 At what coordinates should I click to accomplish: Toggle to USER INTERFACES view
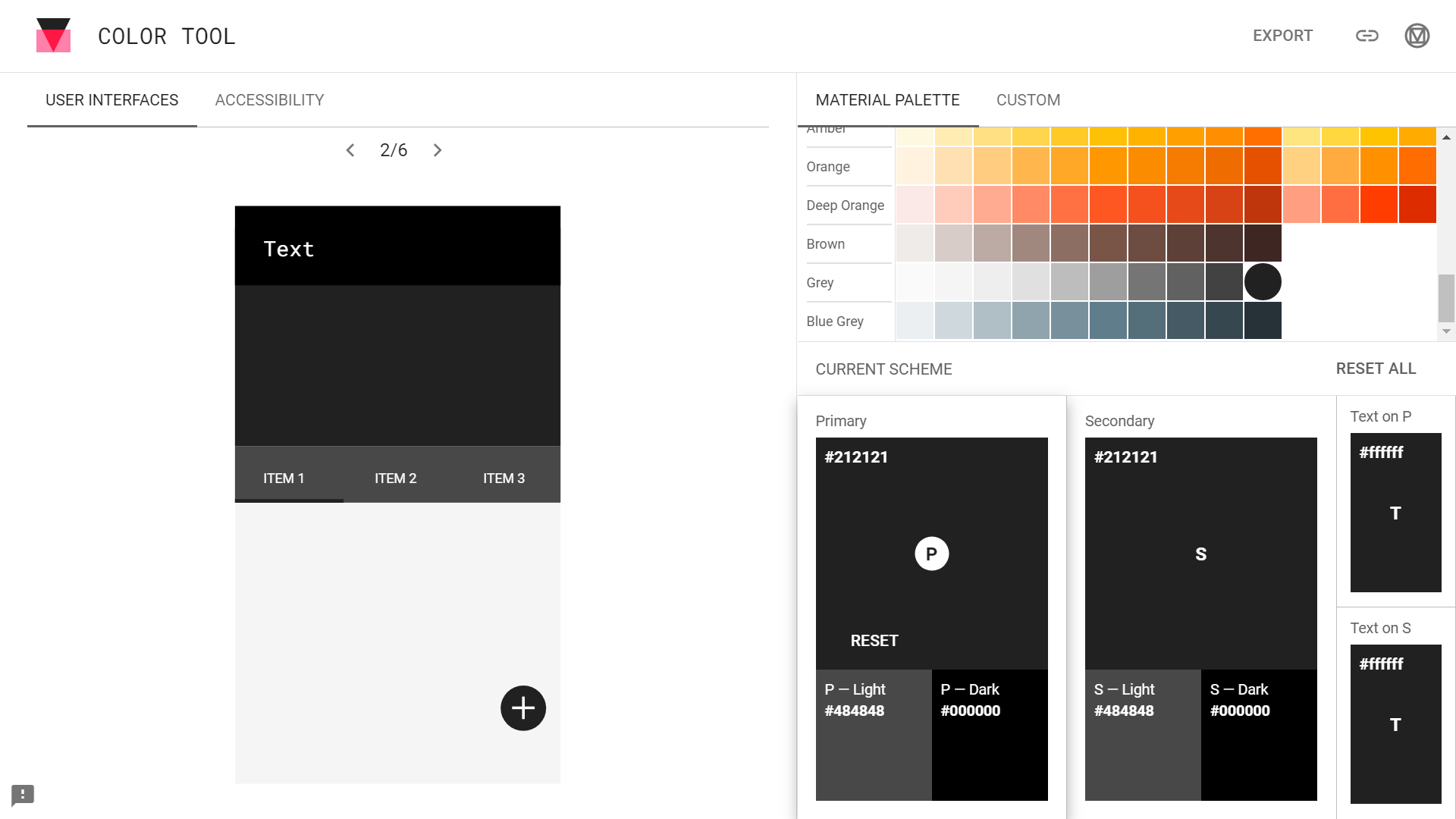[x=112, y=100]
